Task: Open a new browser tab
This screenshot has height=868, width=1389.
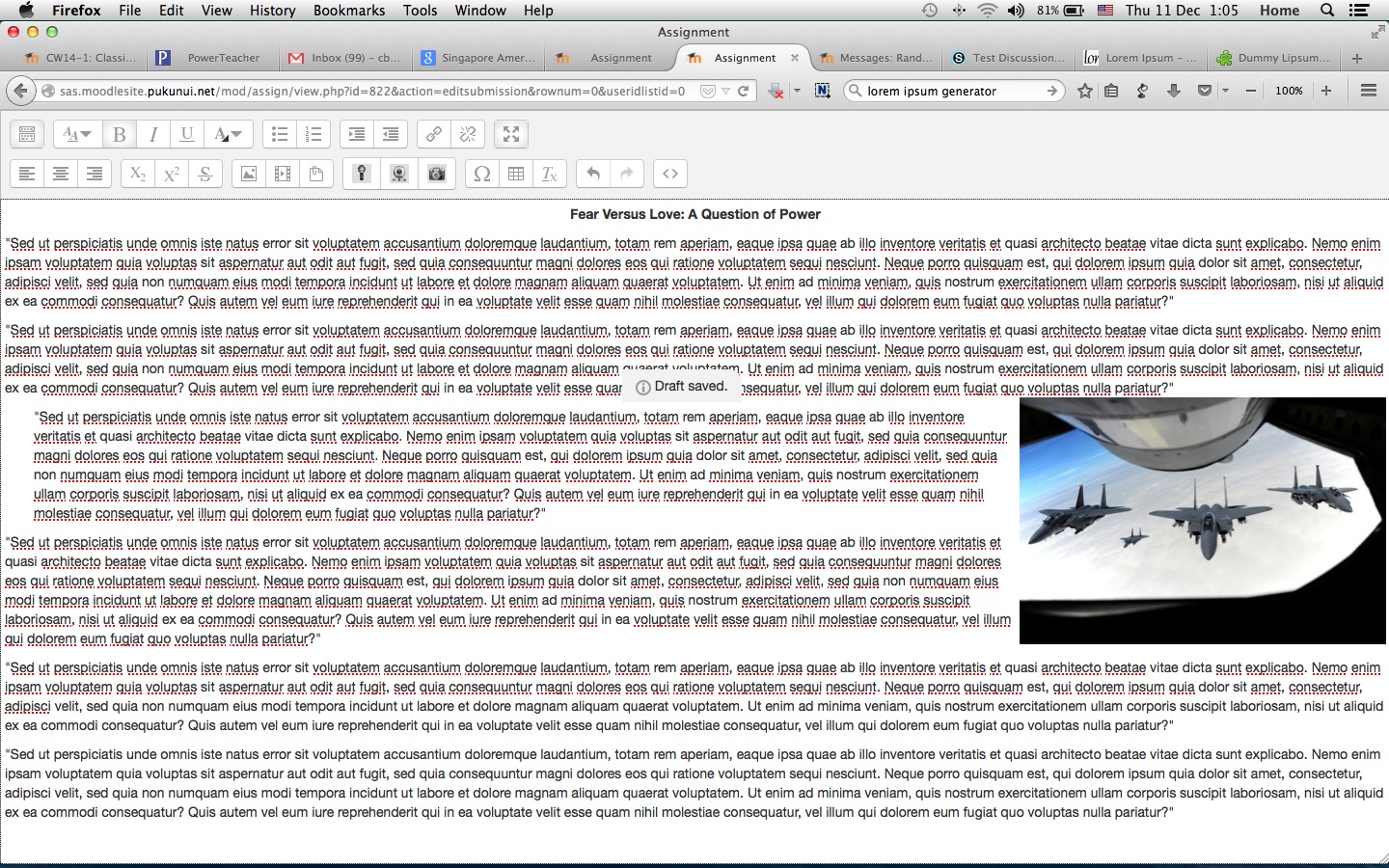Action: click(x=1357, y=58)
